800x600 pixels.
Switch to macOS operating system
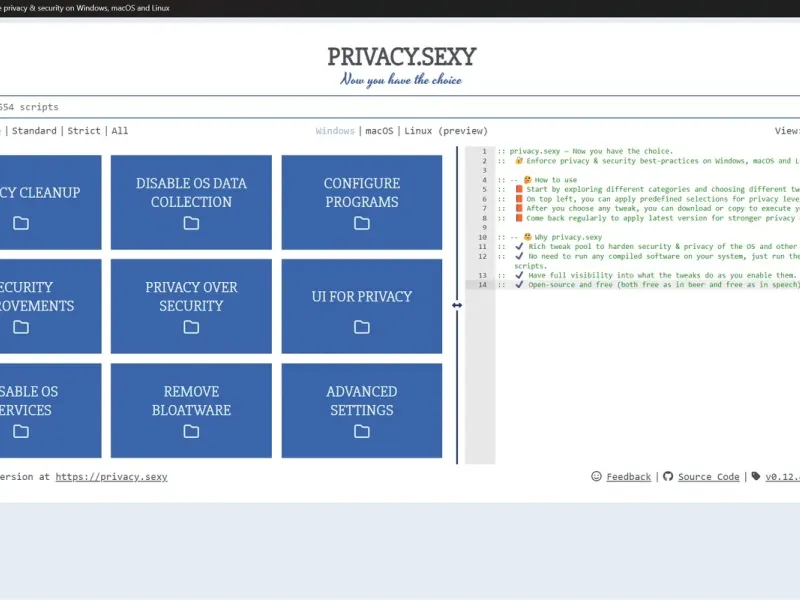click(x=379, y=131)
